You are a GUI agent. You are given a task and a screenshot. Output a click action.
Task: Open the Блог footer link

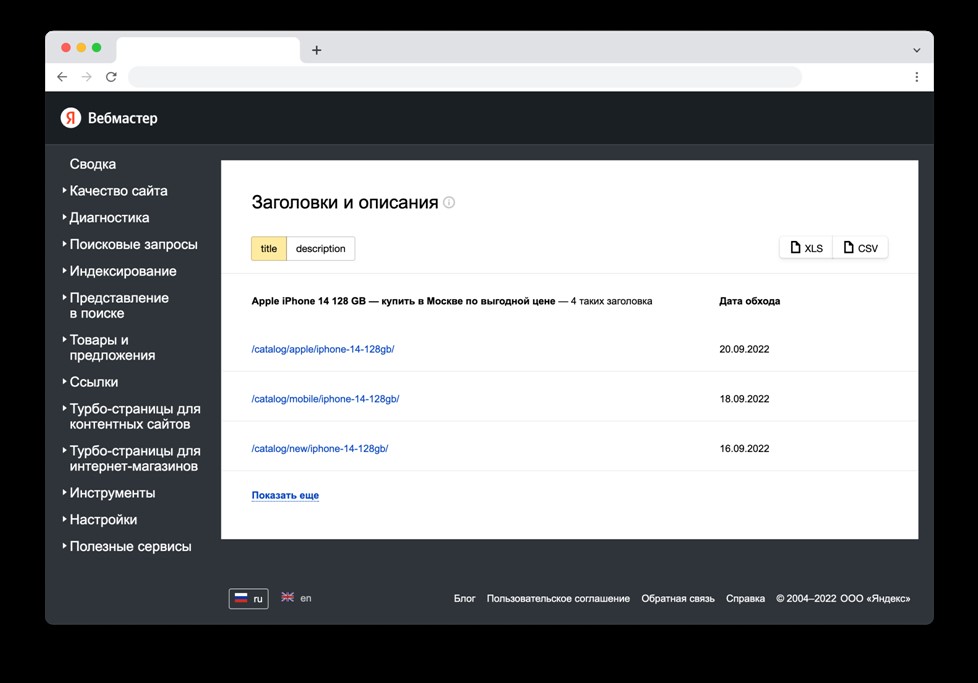[x=465, y=598]
